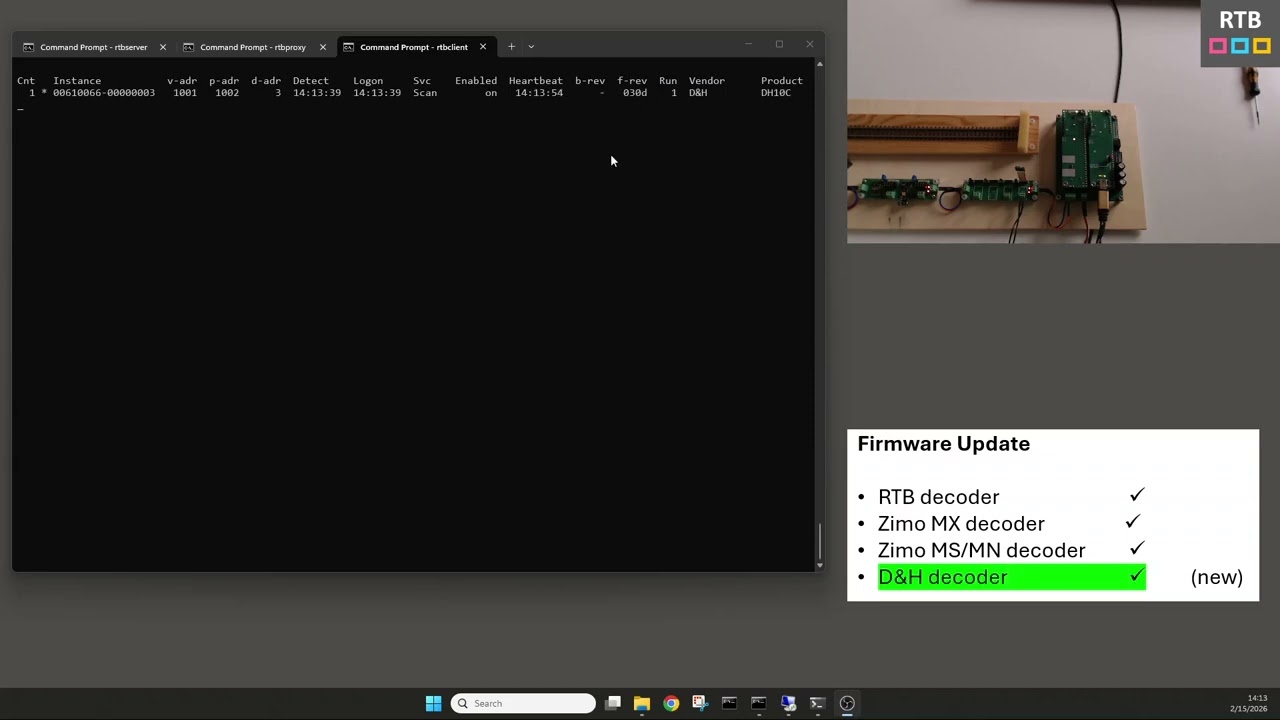Click the Logon column header
The width and height of the screenshot is (1280, 720).
pyautogui.click(x=368, y=81)
